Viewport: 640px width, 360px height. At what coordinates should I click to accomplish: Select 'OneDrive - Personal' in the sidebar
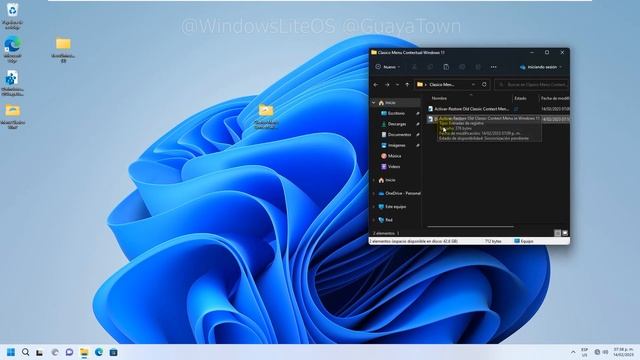point(402,193)
